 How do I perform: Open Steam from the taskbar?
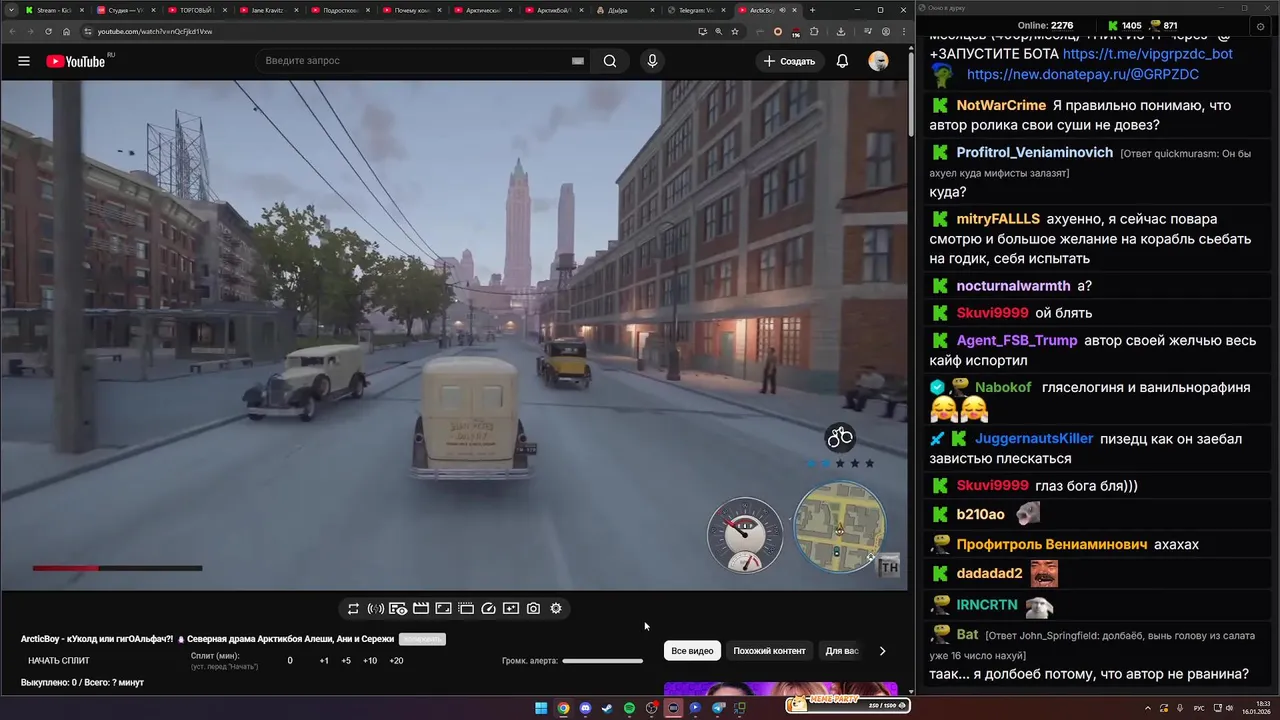(607, 708)
